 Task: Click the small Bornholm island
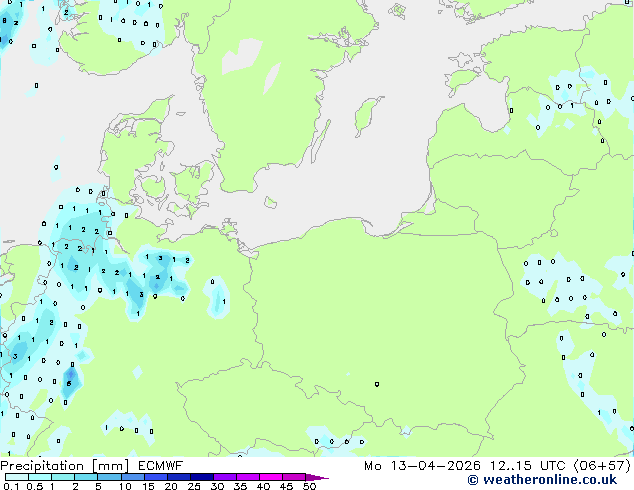(271, 202)
